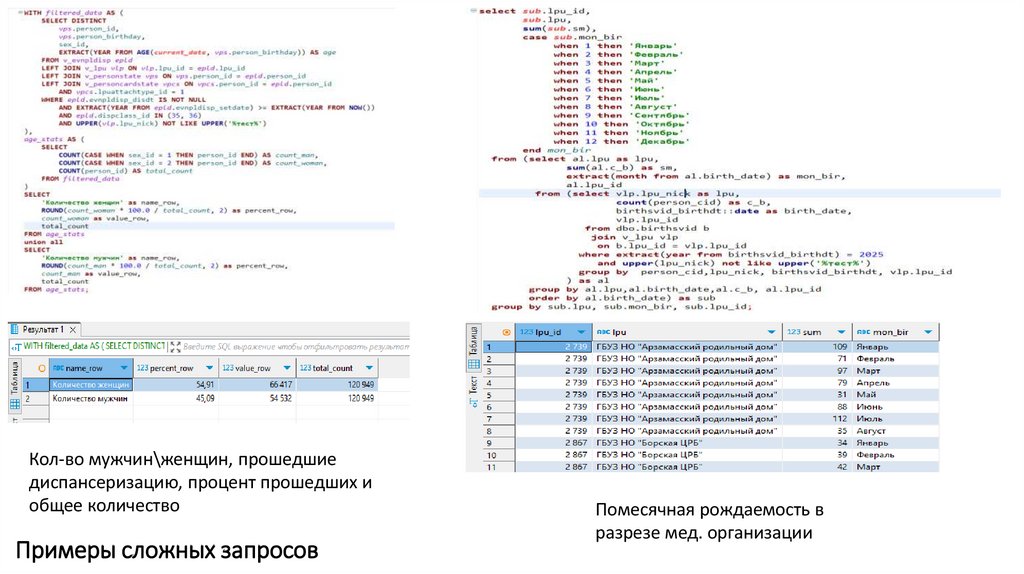Select cell 'Количество женщин'

click(x=91, y=385)
